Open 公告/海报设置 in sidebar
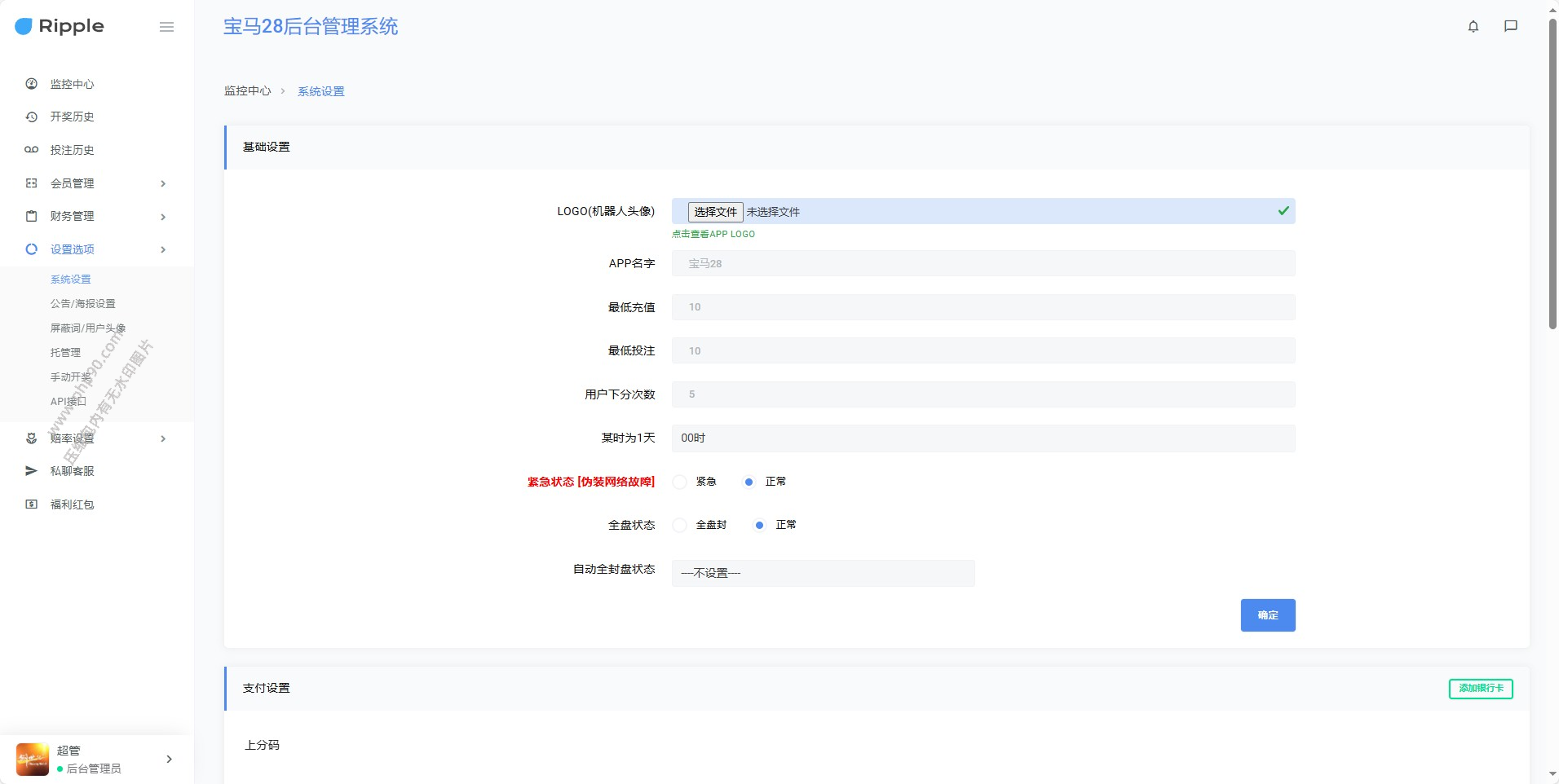The height and width of the screenshot is (784, 1559). (x=83, y=303)
